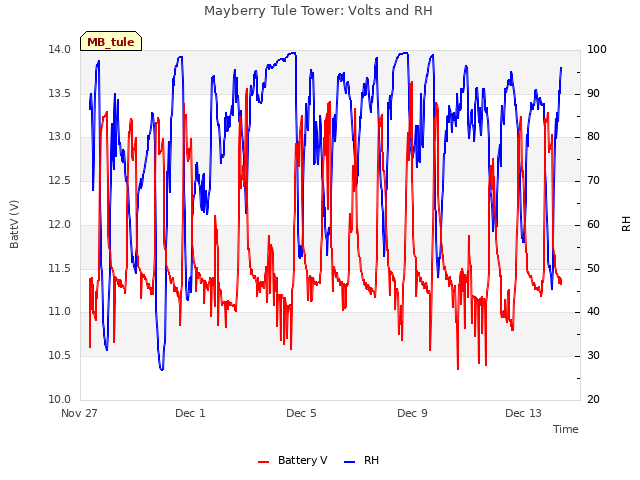The width and height of the screenshot is (640, 480).
Task: Click the blue RH legend swatch
Action: pyautogui.click(x=349, y=462)
